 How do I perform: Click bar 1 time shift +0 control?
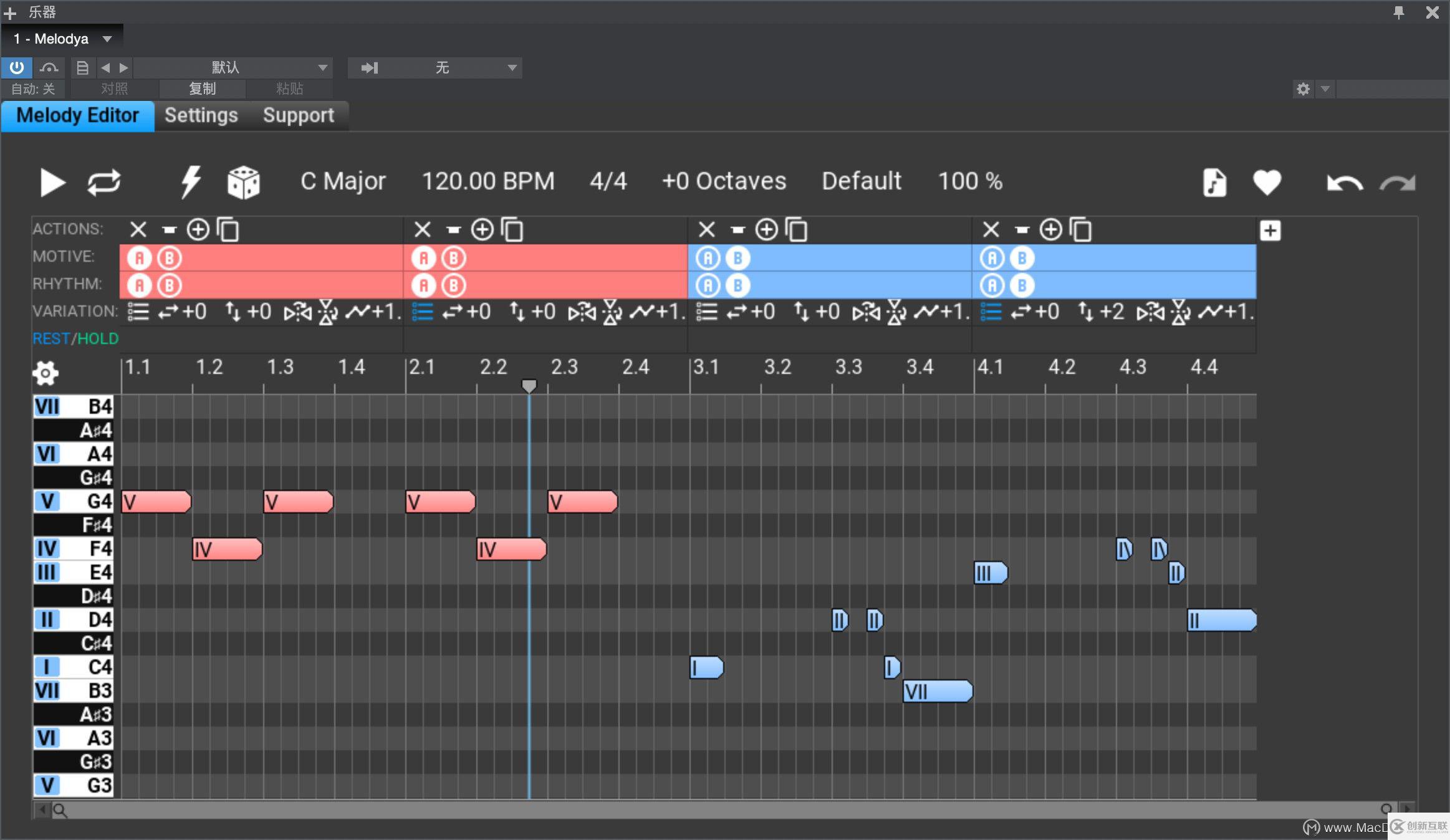coord(181,311)
